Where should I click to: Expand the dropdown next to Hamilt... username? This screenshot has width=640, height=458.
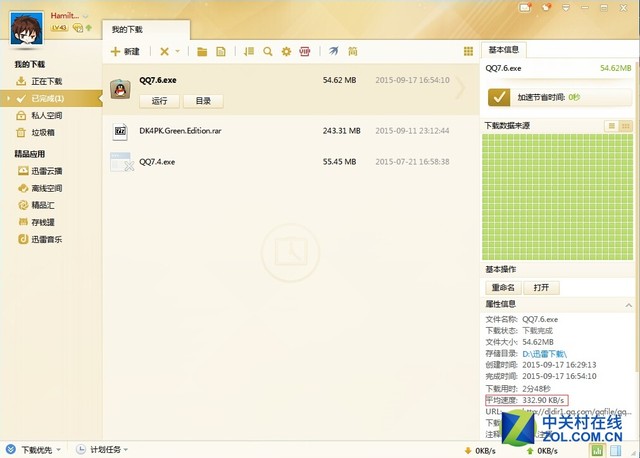click(x=85, y=16)
